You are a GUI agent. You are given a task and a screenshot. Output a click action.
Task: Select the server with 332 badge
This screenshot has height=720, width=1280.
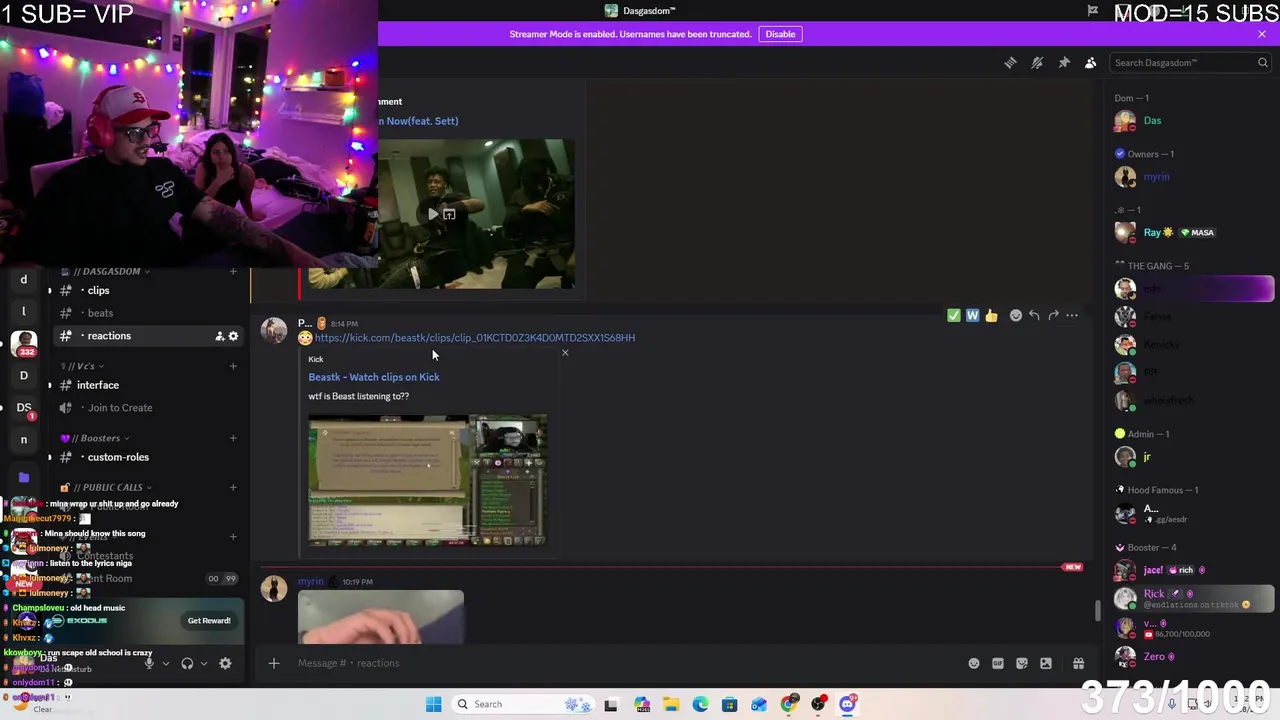[24, 343]
